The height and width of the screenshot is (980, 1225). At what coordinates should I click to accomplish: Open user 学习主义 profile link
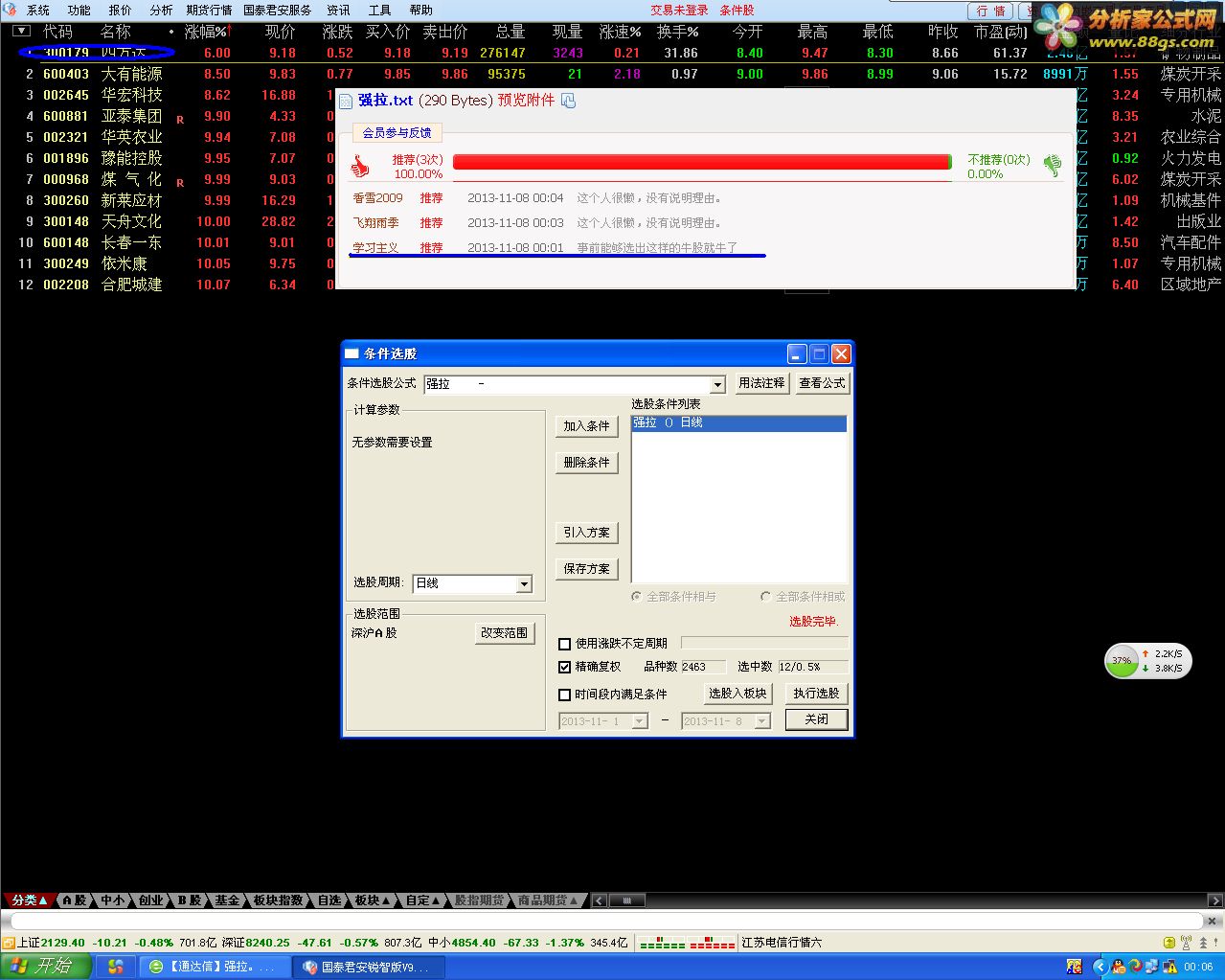coord(375,247)
